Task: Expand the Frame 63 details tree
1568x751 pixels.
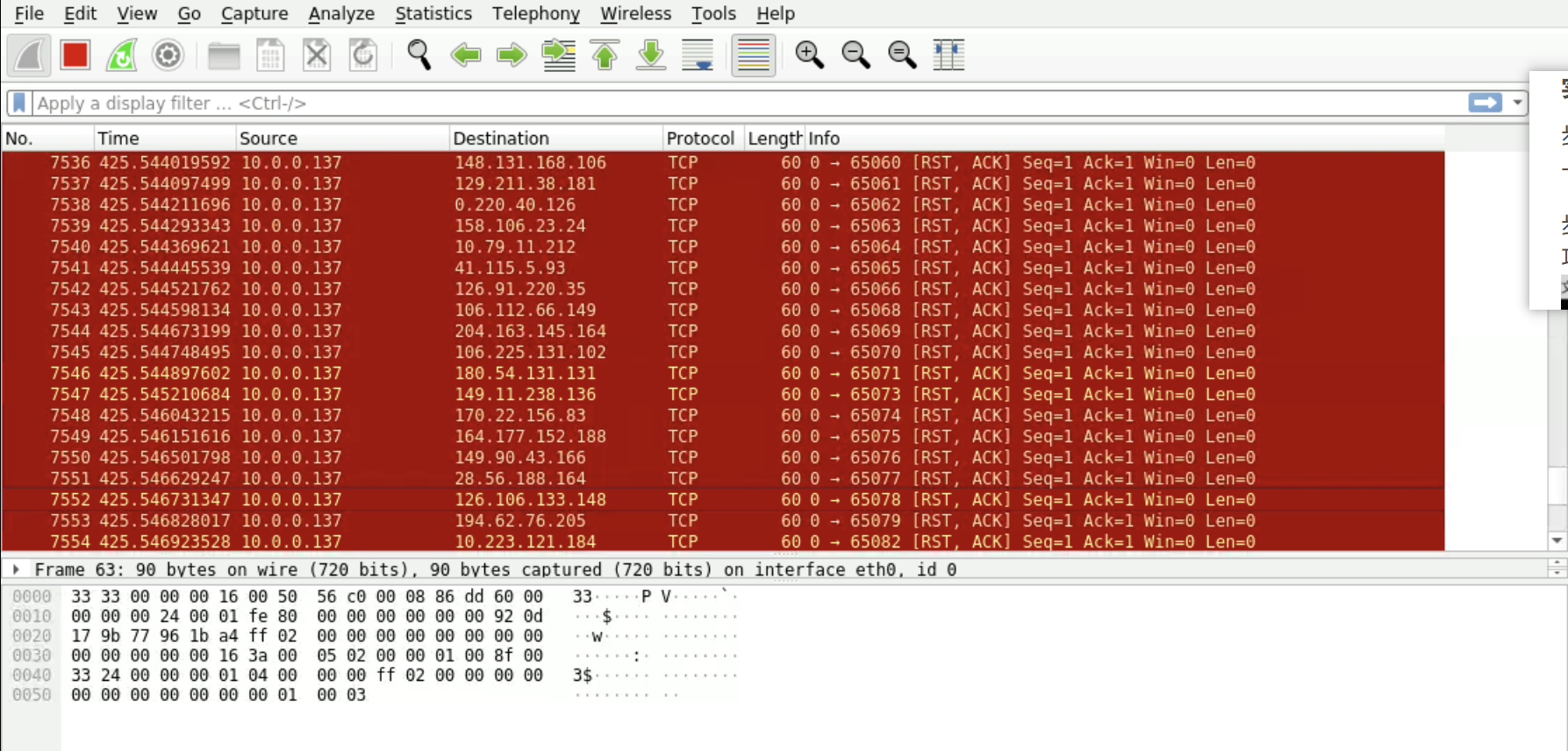Action: click(x=16, y=569)
